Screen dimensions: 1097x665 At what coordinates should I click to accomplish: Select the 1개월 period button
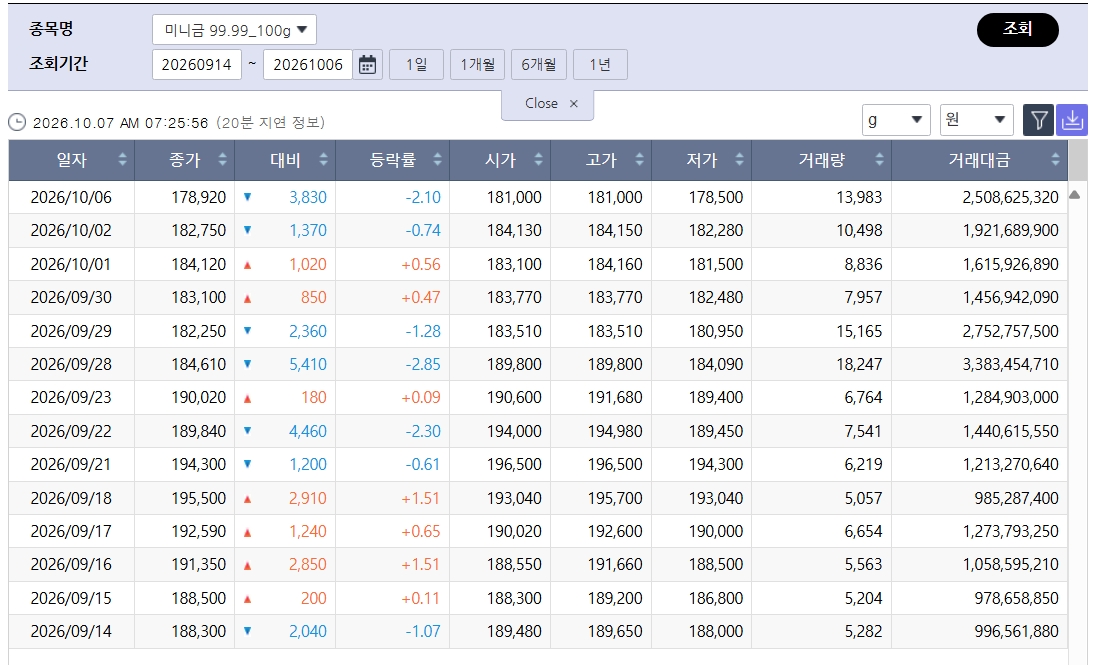coord(477,65)
